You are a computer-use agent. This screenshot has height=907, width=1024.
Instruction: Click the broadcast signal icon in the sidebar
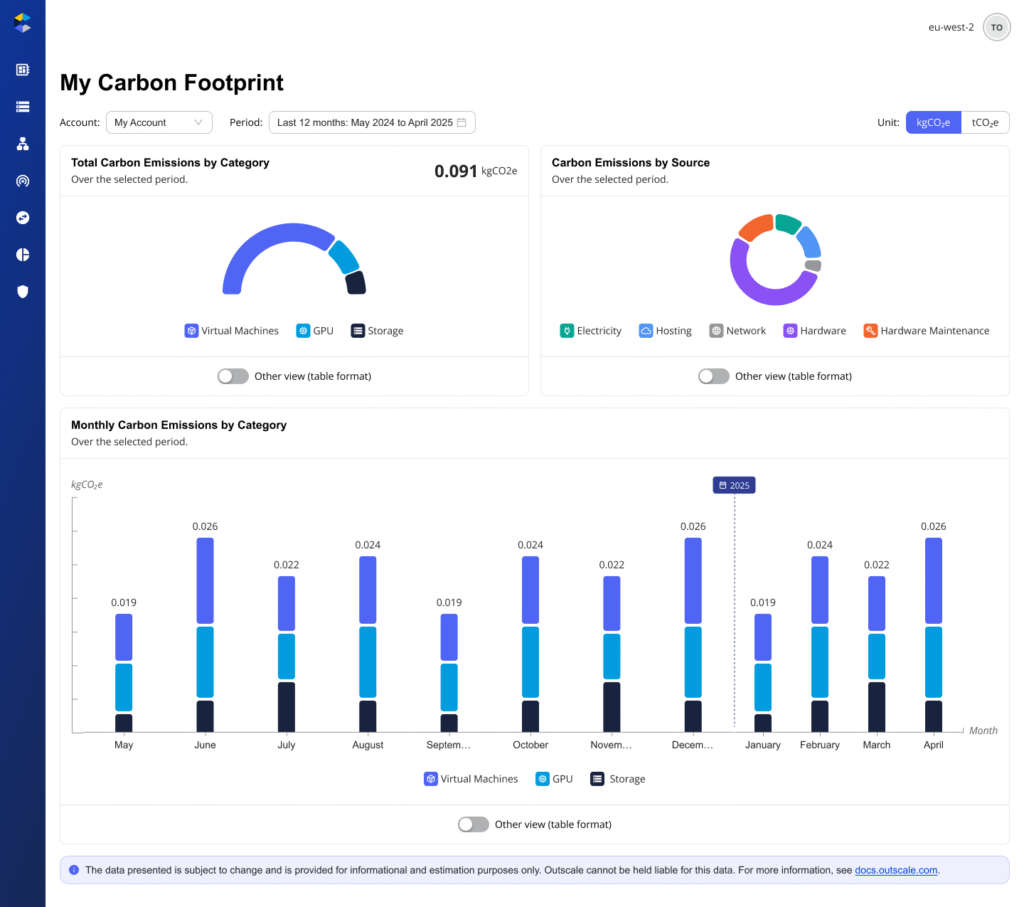click(22, 181)
